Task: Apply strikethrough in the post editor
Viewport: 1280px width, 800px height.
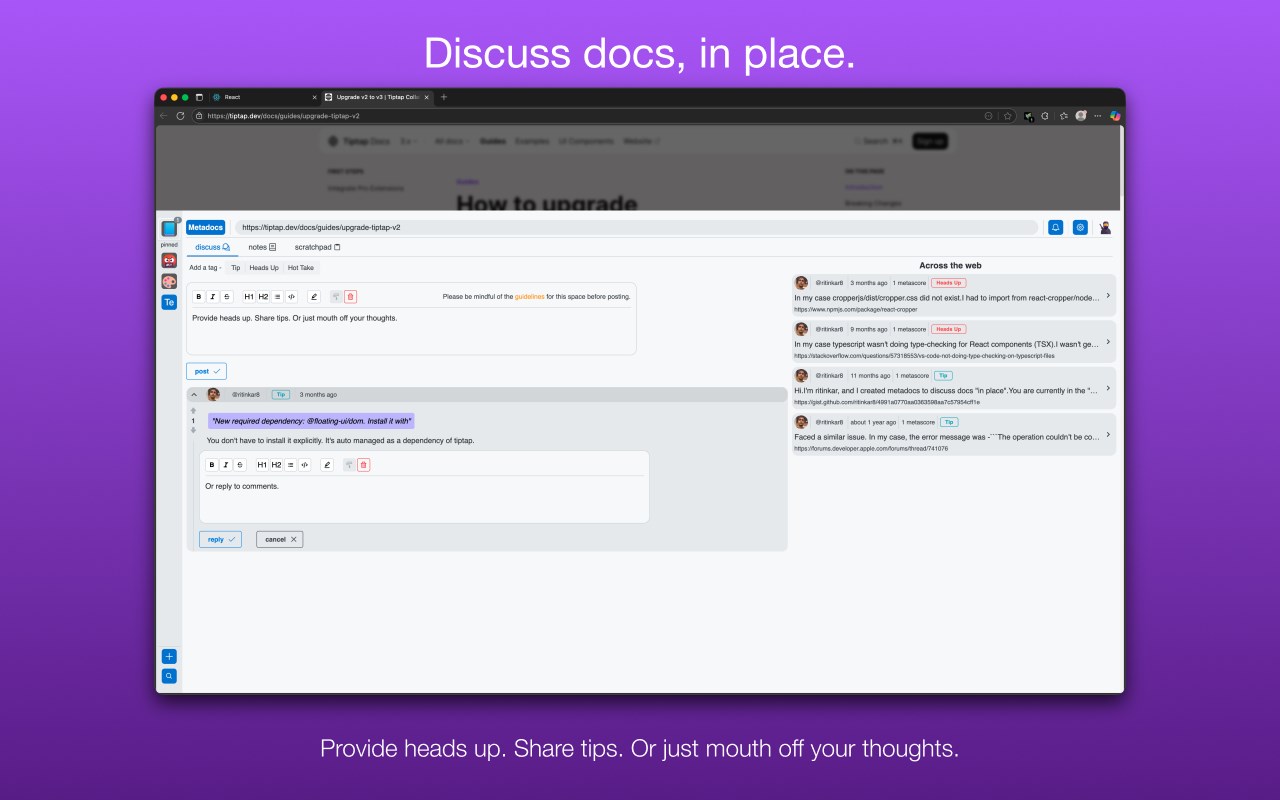Action: 227,297
